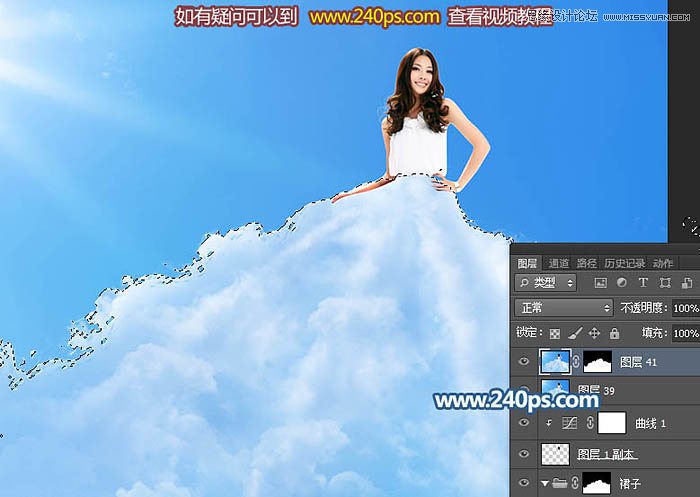Click mask link icon of 曲线 1
This screenshot has height=497, width=700.
pyautogui.click(x=590, y=423)
